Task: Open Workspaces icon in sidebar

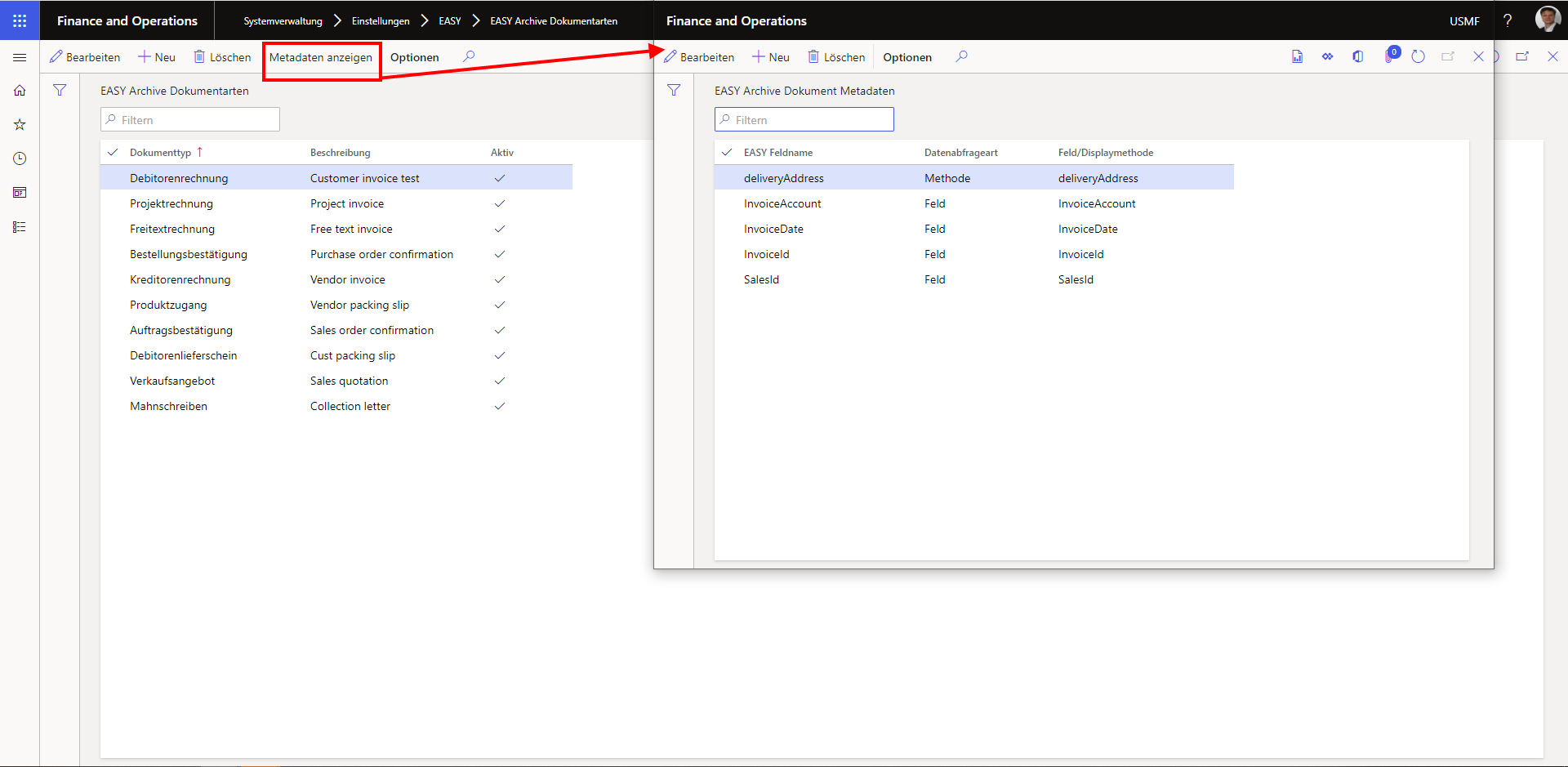Action: click(20, 193)
